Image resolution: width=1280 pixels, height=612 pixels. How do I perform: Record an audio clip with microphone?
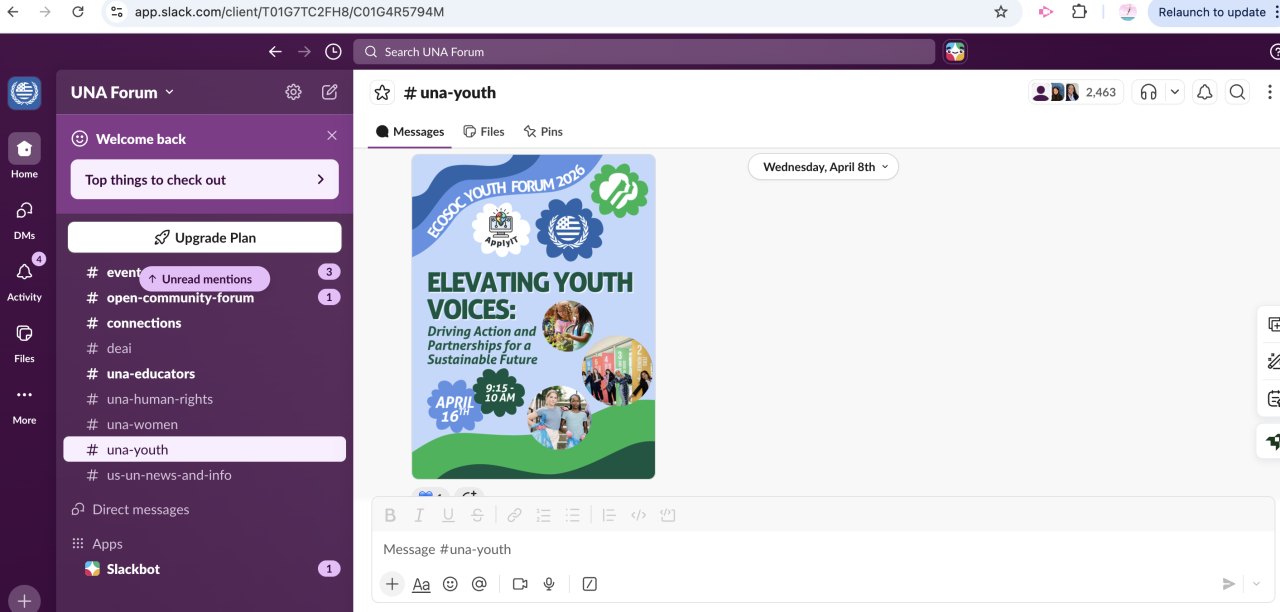(x=549, y=584)
